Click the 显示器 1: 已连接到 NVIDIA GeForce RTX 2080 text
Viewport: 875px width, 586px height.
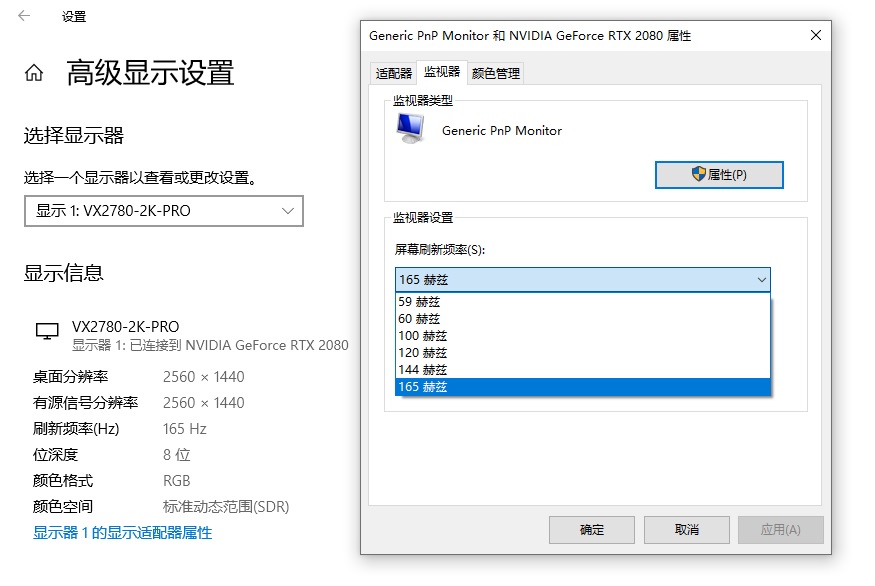point(210,345)
